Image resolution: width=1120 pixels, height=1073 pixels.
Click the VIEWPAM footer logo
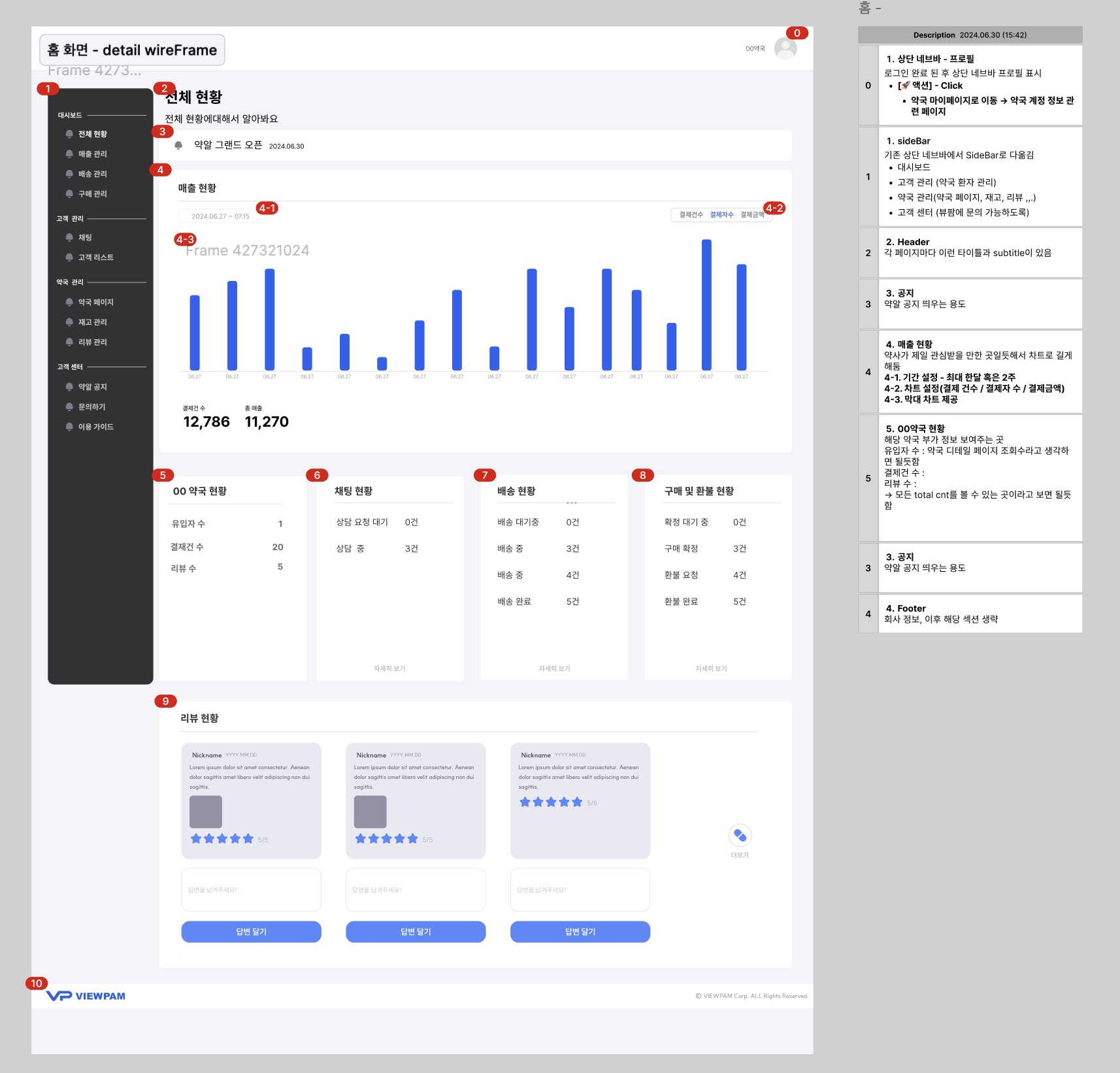86,996
